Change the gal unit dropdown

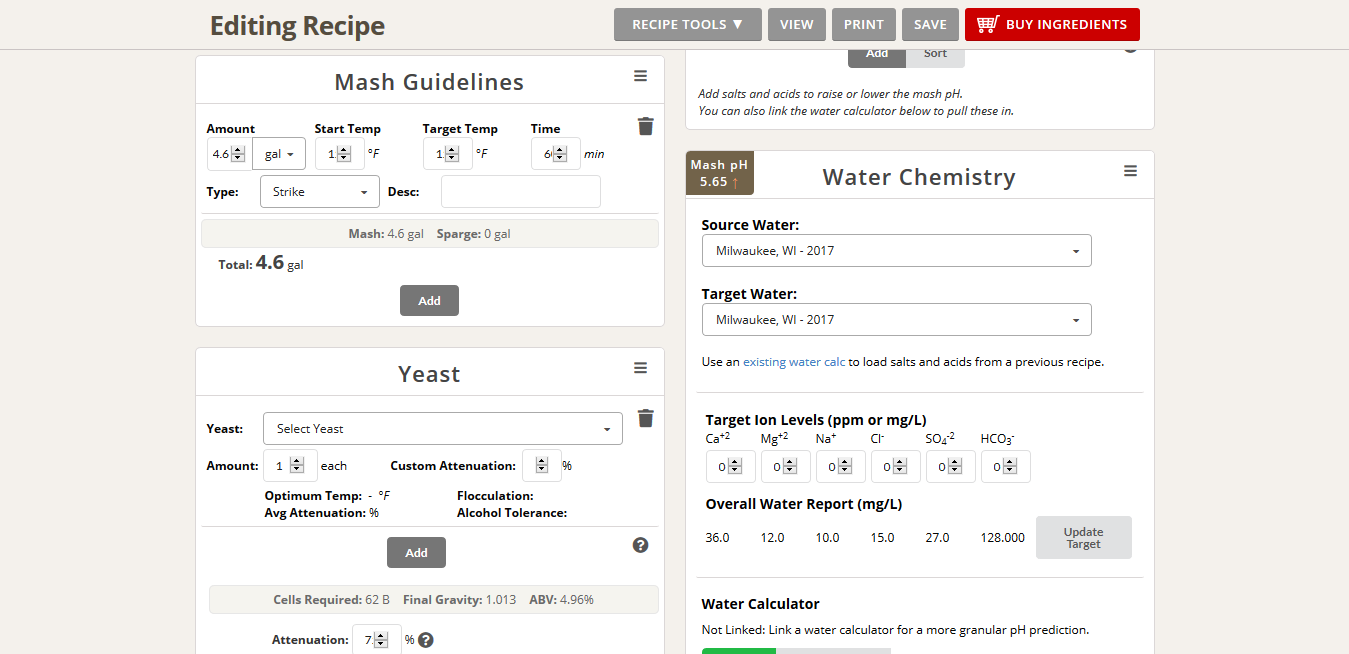(279, 154)
